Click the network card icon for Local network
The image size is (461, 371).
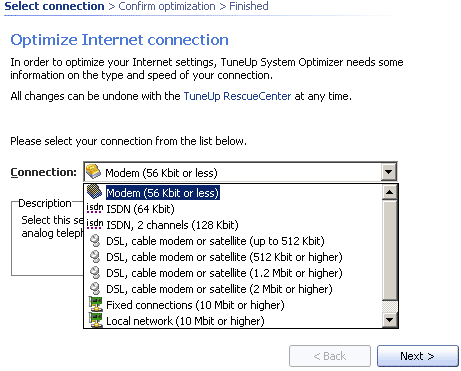pos(96,320)
